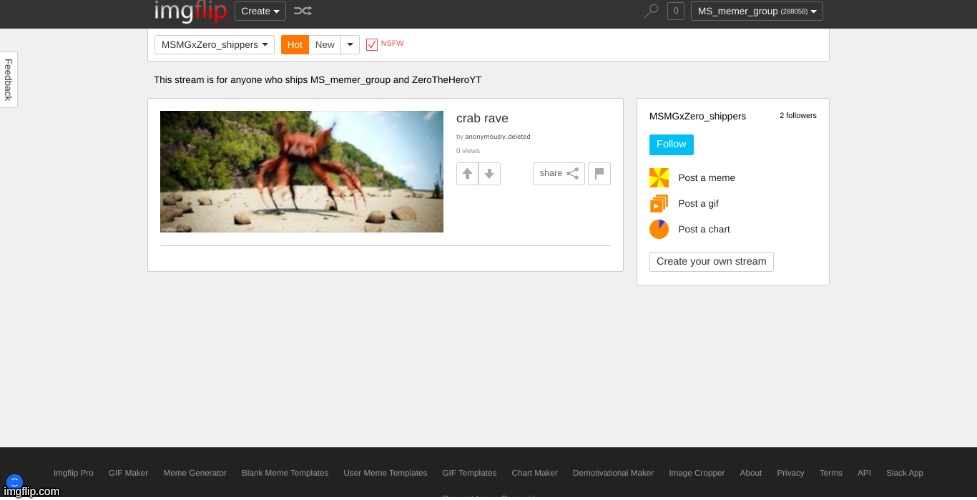Expand the MS_memer_group account menu
The height and width of the screenshot is (500, 977).
tap(756, 11)
